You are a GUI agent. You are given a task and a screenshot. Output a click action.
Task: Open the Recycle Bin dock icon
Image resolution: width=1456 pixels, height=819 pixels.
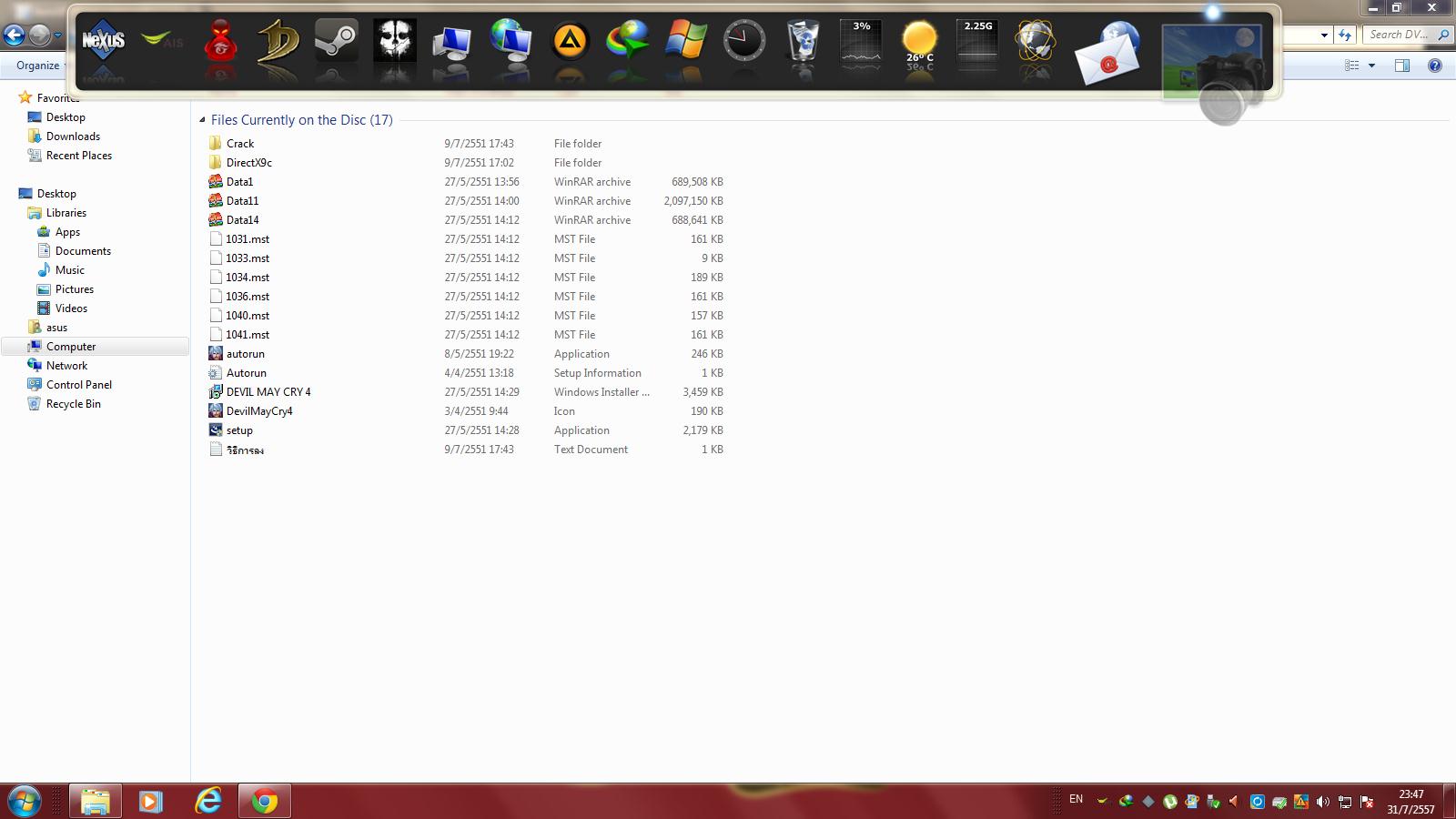coord(802,43)
